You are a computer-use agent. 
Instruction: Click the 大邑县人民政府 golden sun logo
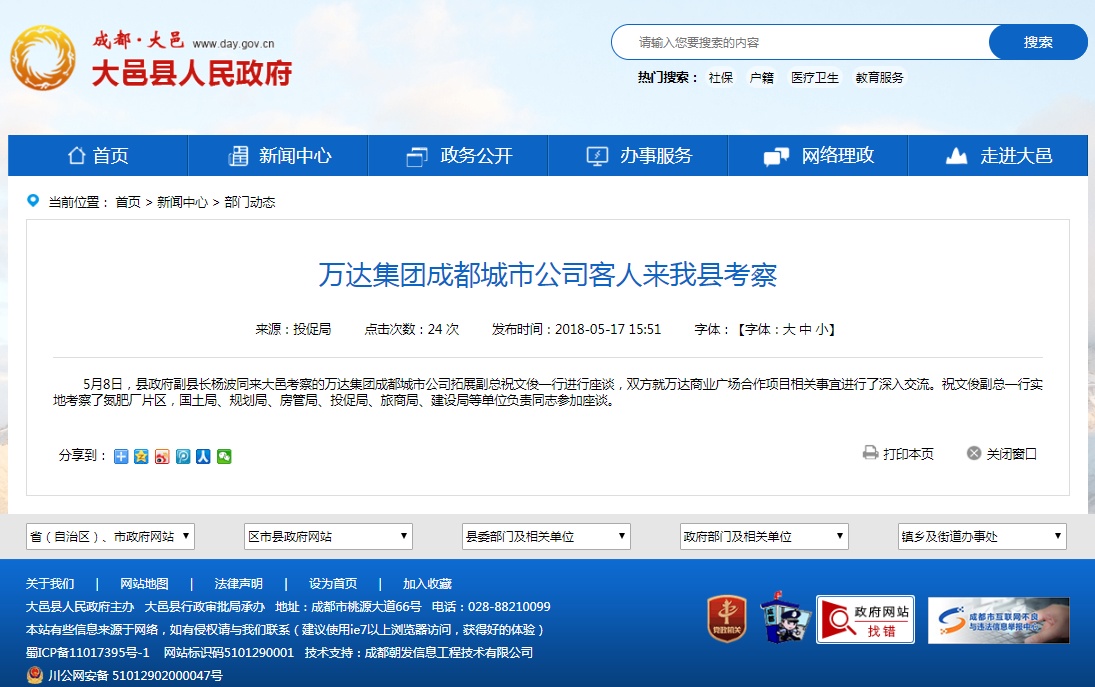(43, 58)
